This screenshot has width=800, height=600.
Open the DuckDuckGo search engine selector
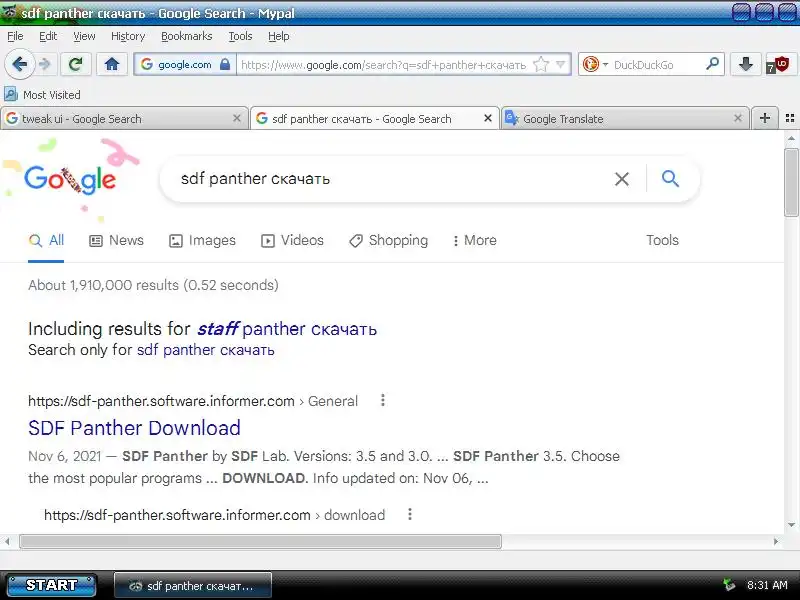pyautogui.click(x=595, y=64)
